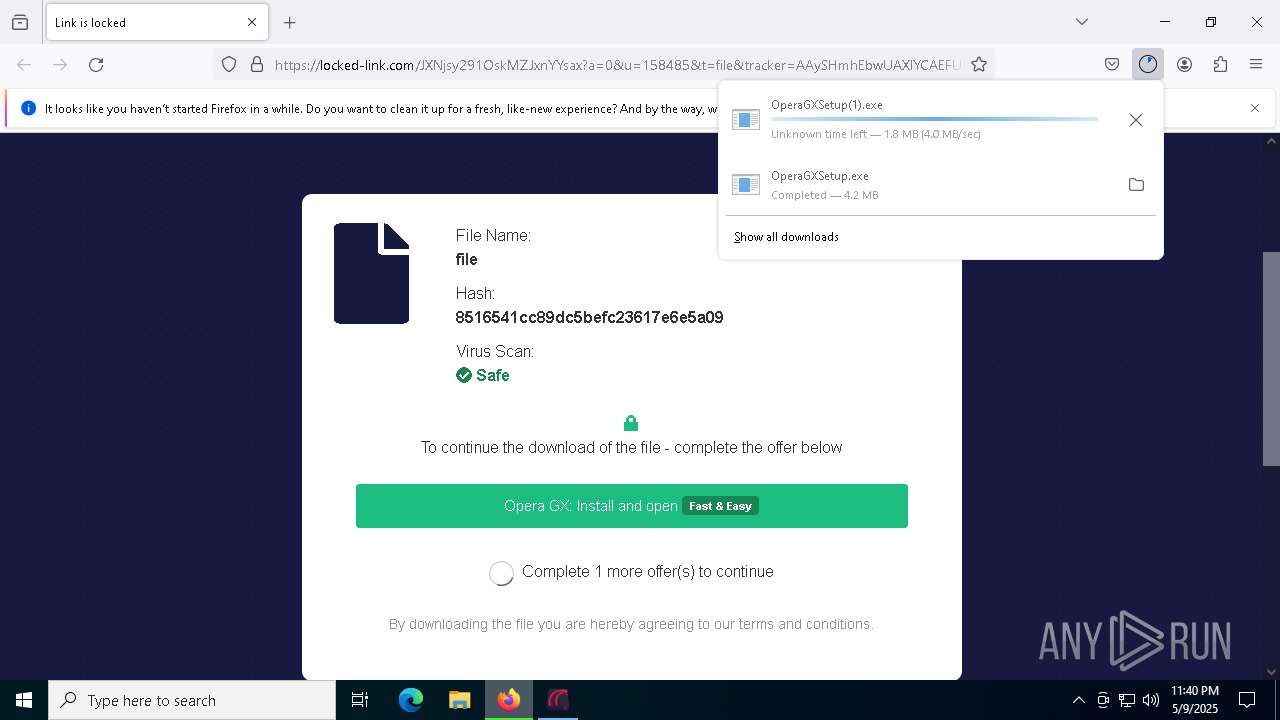This screenshot has height=720, width=1280.
Task: Select the hash value 8516541cc89dc5befc23617e6e5a09
Action: coord(589,317)
